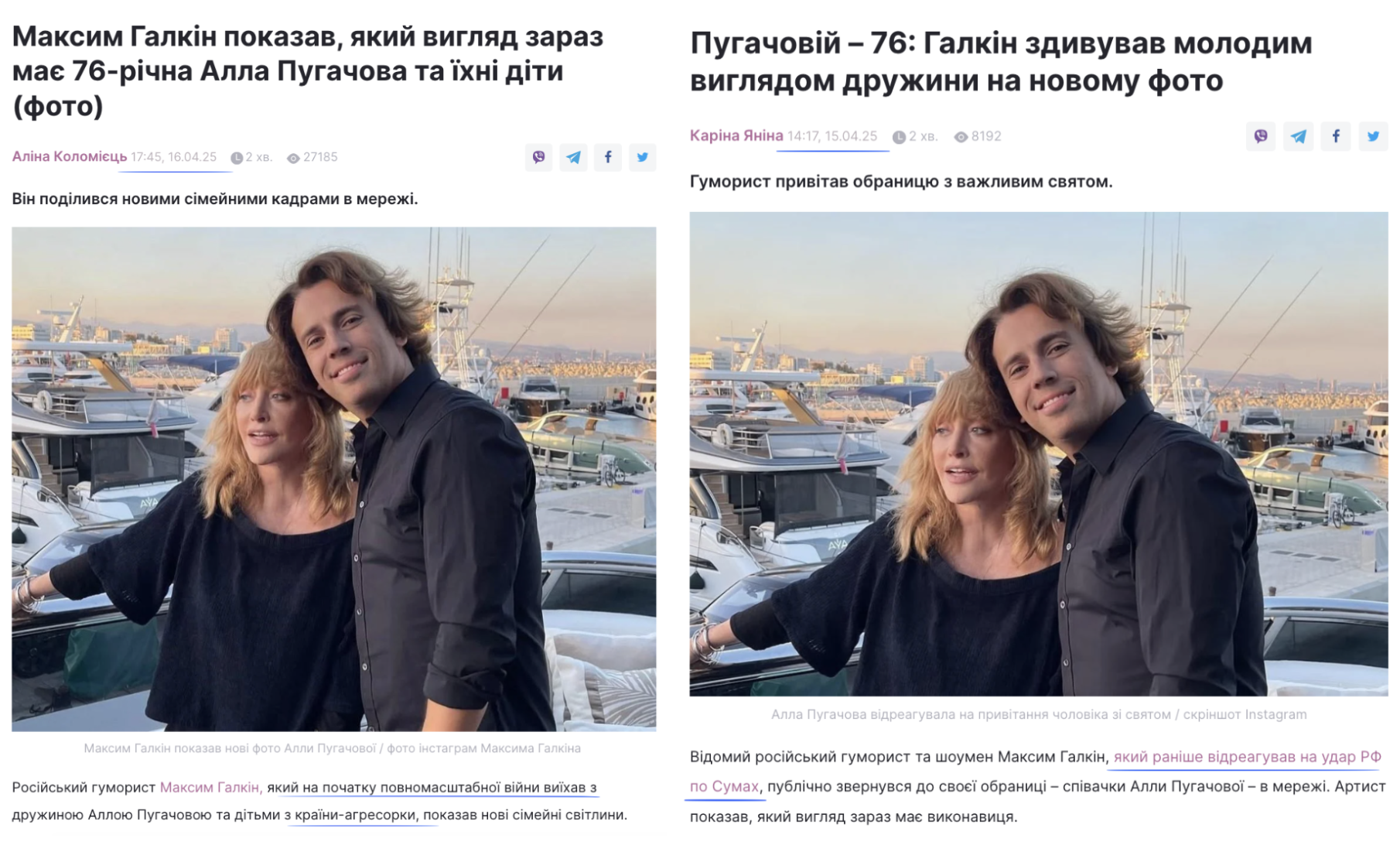Share left article via Telegram icon
Viewport: 1400px width, 845px height.
point(573,157)
